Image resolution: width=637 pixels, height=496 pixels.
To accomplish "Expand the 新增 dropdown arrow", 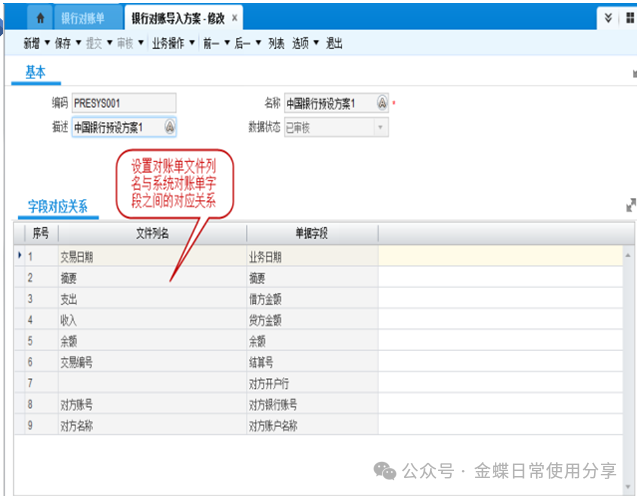I will [46, 44].
